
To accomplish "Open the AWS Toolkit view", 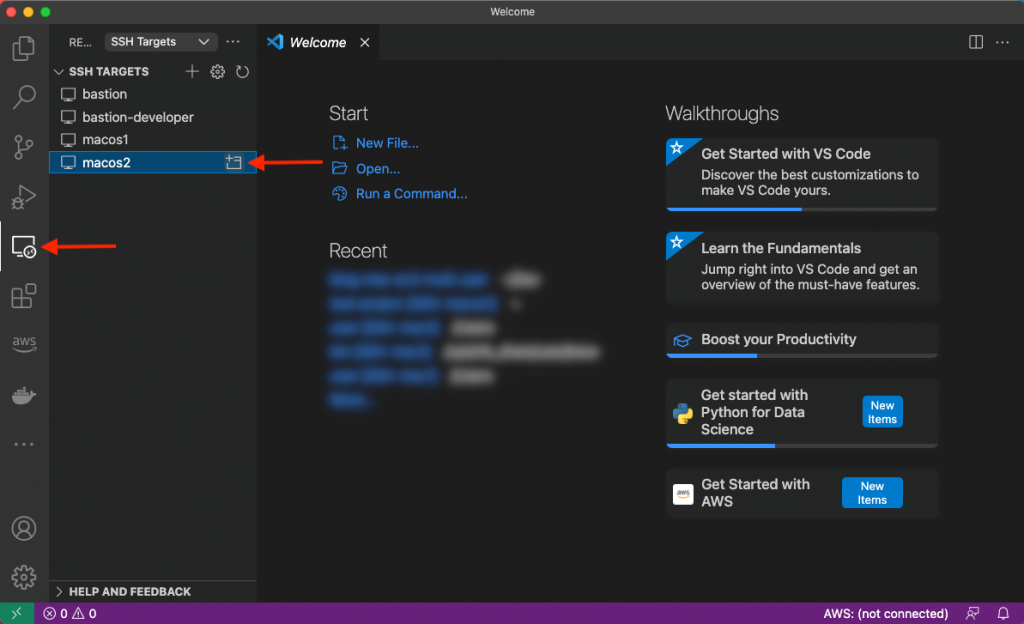I will (23, 344).
